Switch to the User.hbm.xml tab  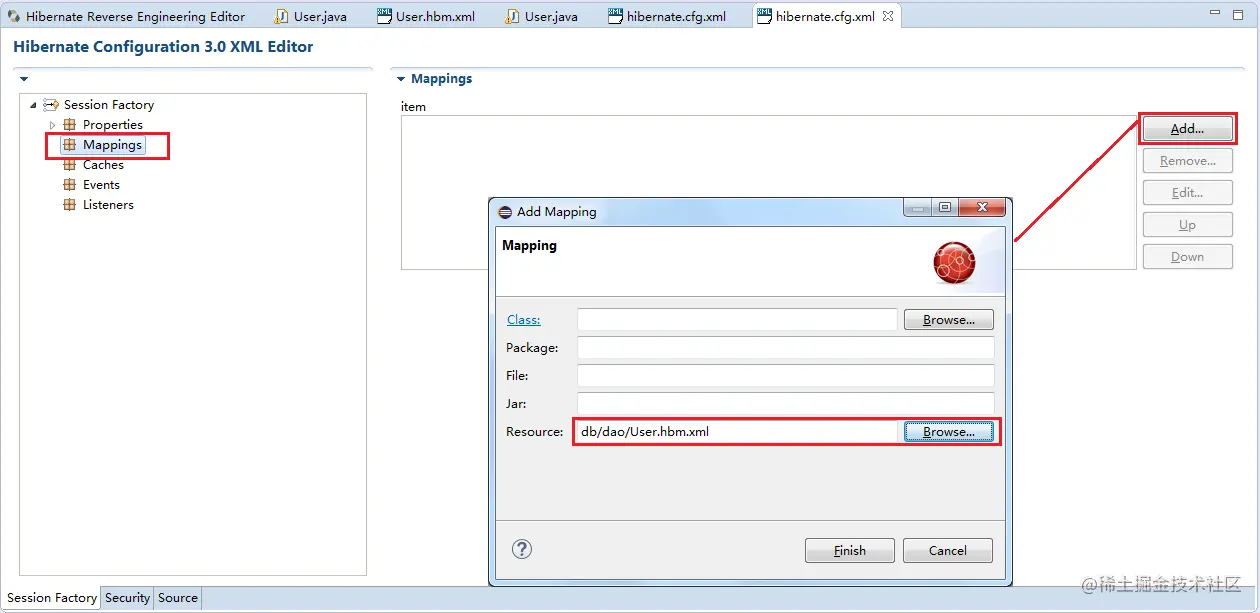coord(427,16)
